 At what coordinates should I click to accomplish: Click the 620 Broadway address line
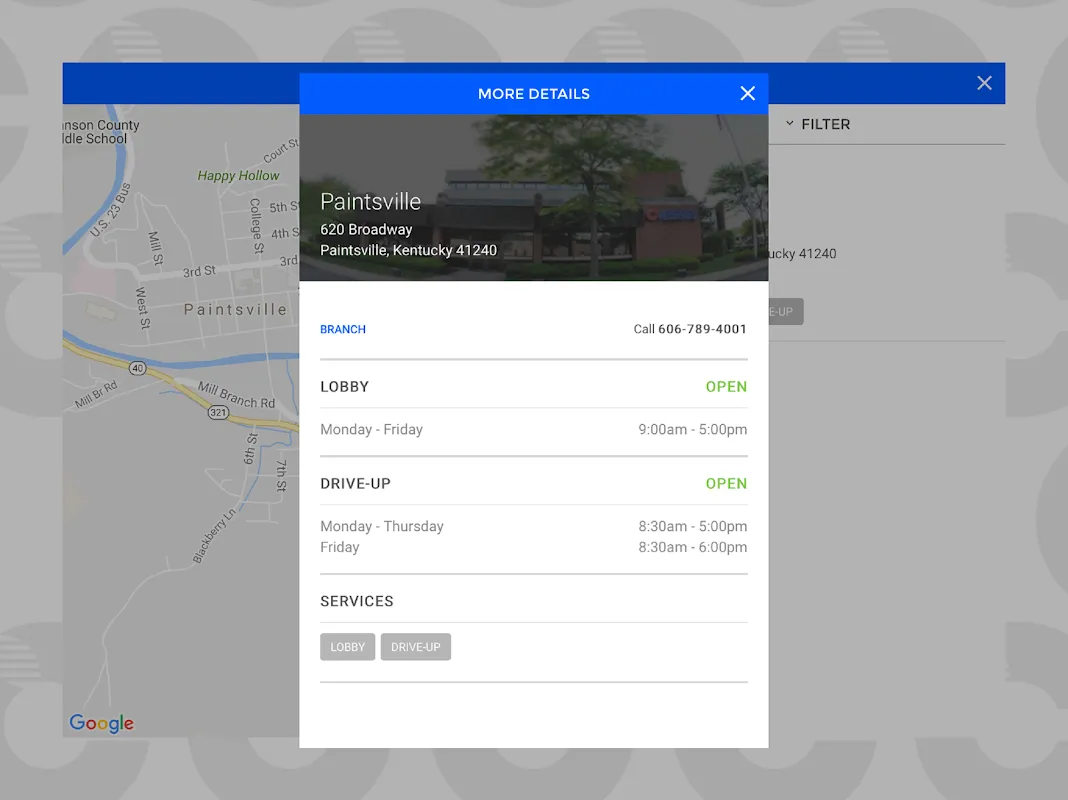pyautogui.click(x=366, y=229)
